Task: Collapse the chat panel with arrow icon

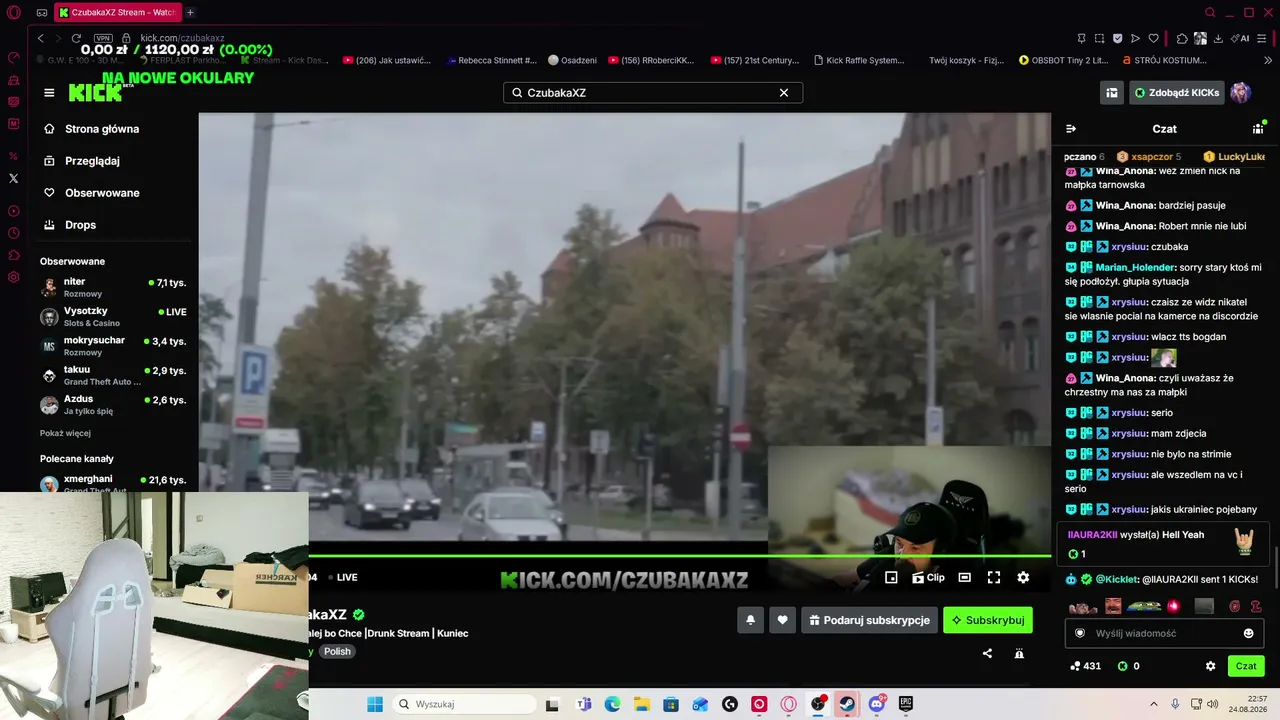Action: point(1071,129)
